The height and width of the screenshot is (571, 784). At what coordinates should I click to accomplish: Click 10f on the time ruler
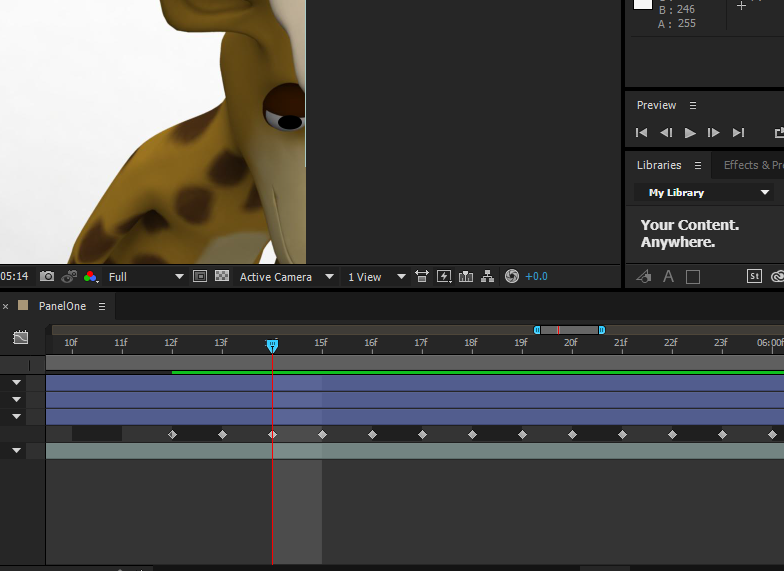(x=71, y=342)
